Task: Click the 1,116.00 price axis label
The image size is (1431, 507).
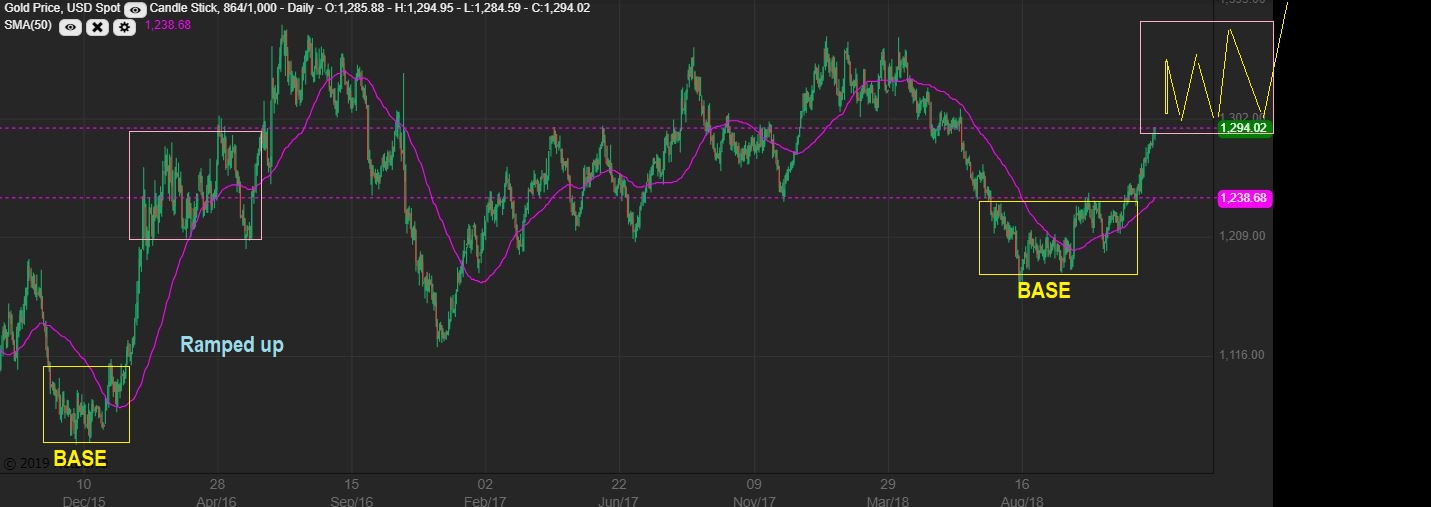Action: point(1242,355)
